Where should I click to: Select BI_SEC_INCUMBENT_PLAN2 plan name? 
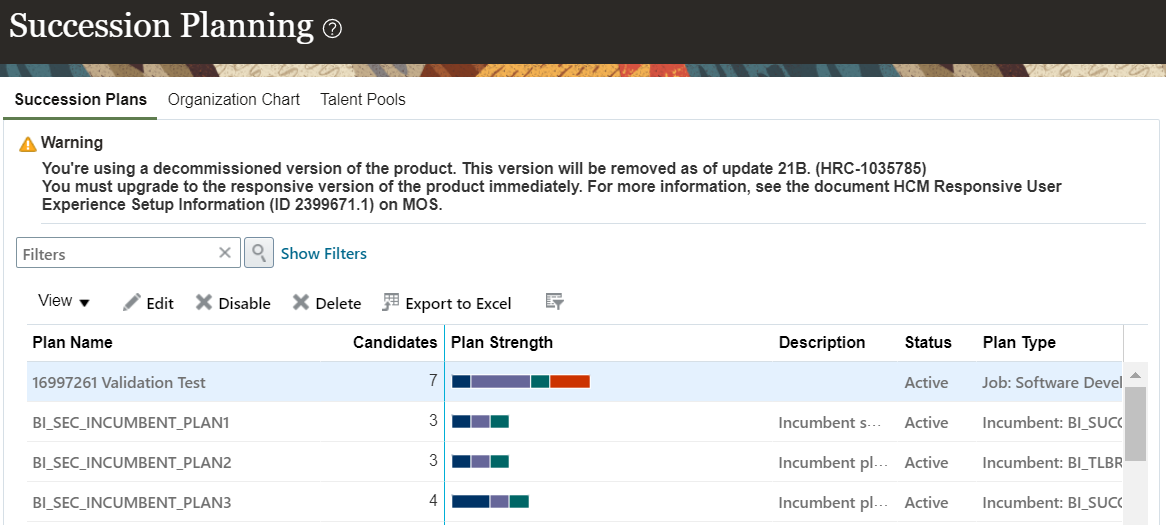132,463
